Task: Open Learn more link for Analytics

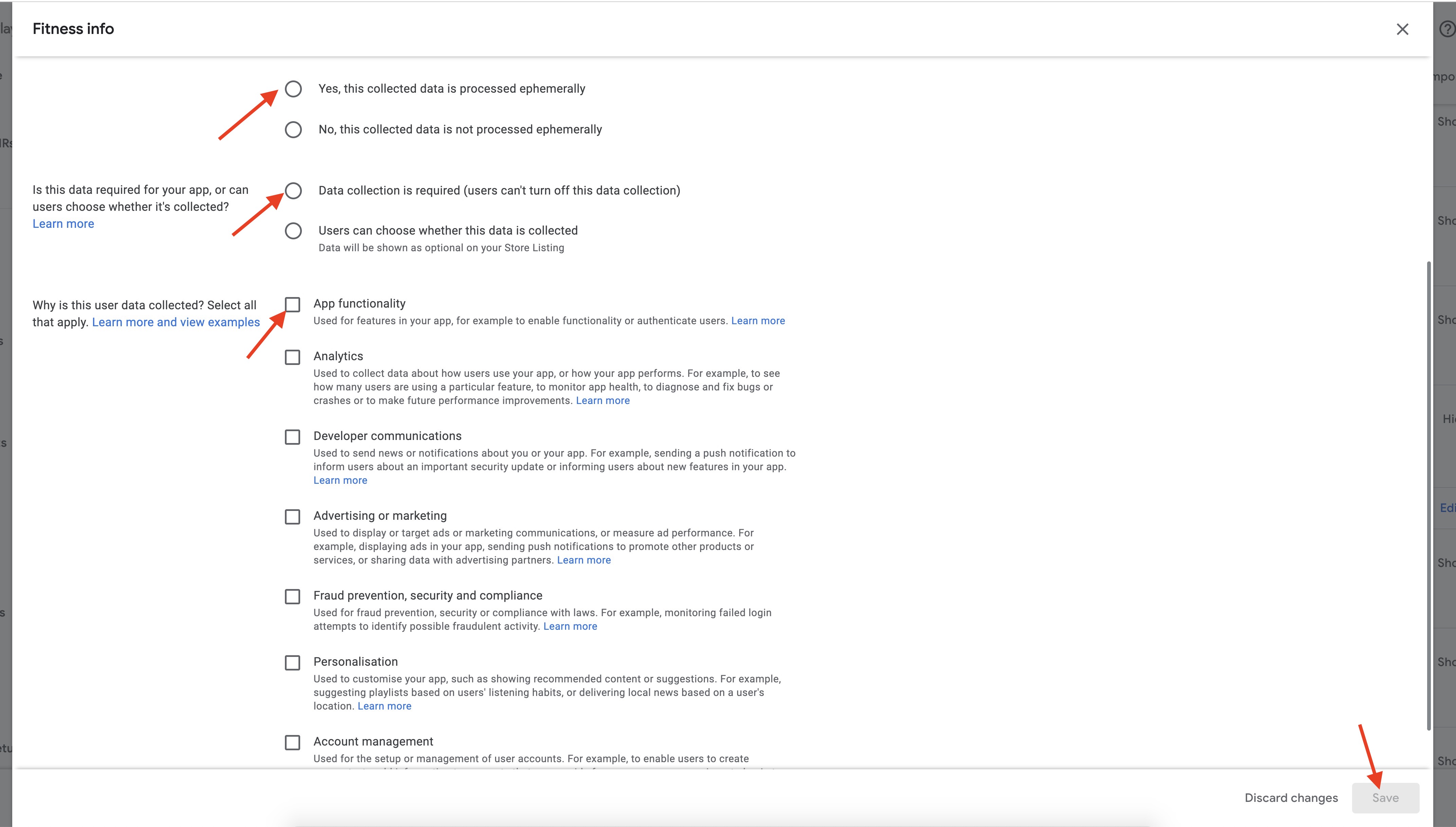Action: pos(603,401)
